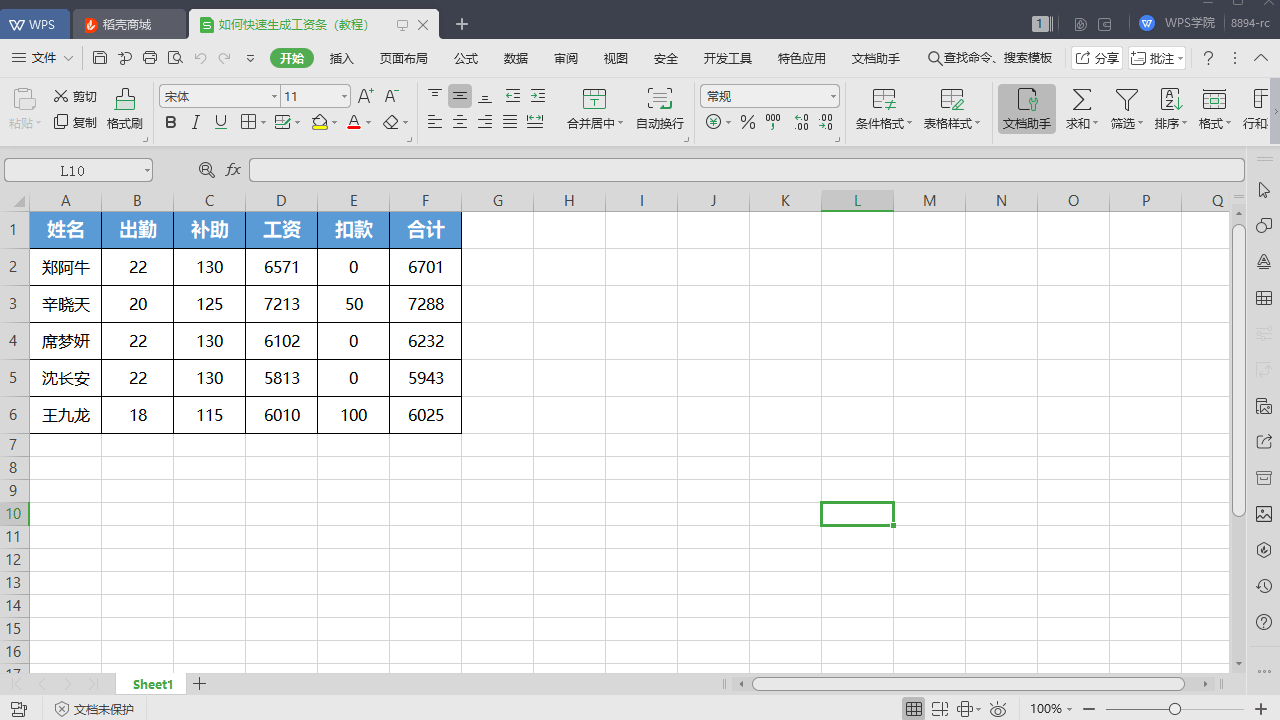Toggle Wrap Text (自动换行)
Image resolution: width=1280 pixels, height=720 pixels.
(x=659, y=100)
